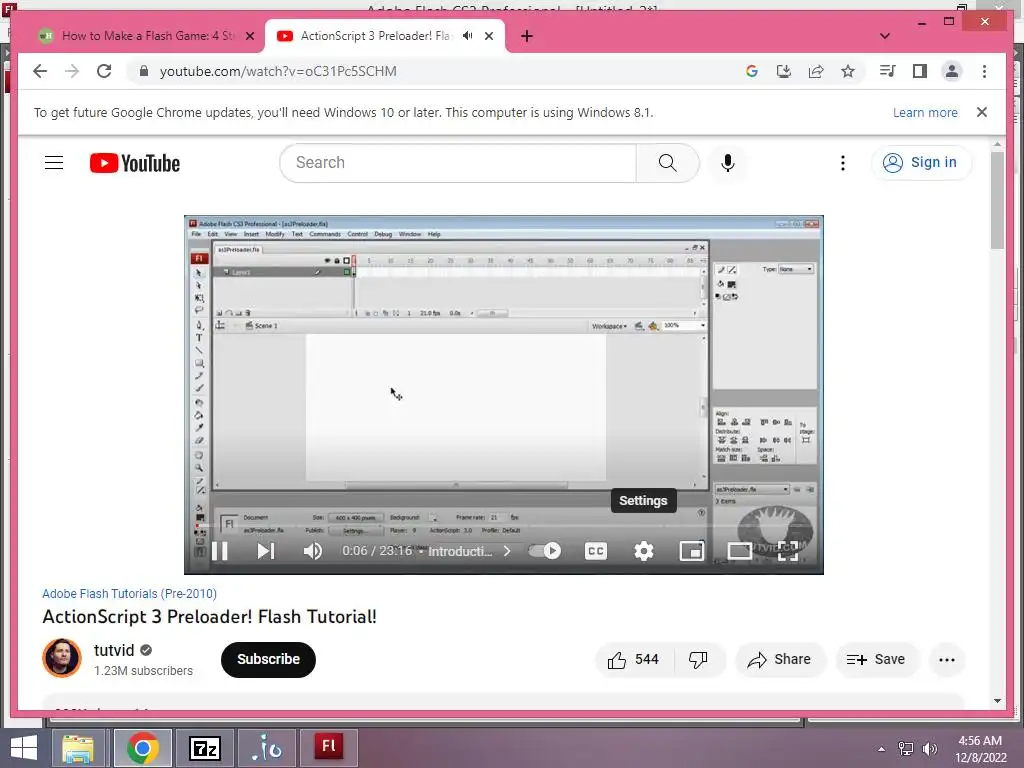This screenshot has width=1024, height=768.
Task: Close the ActionScript 3 Preloader tab
Action: 488,36
